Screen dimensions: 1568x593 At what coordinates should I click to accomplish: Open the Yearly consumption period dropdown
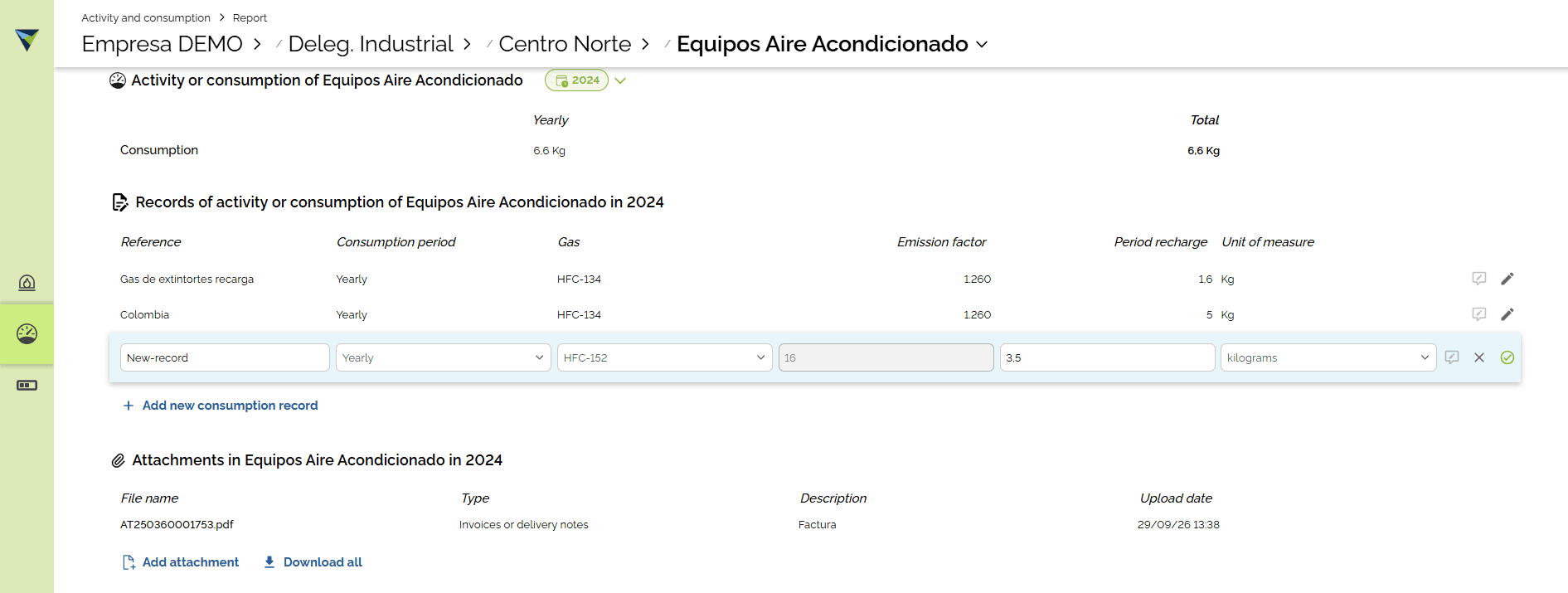pyautogui.click(x=443, y=357)
